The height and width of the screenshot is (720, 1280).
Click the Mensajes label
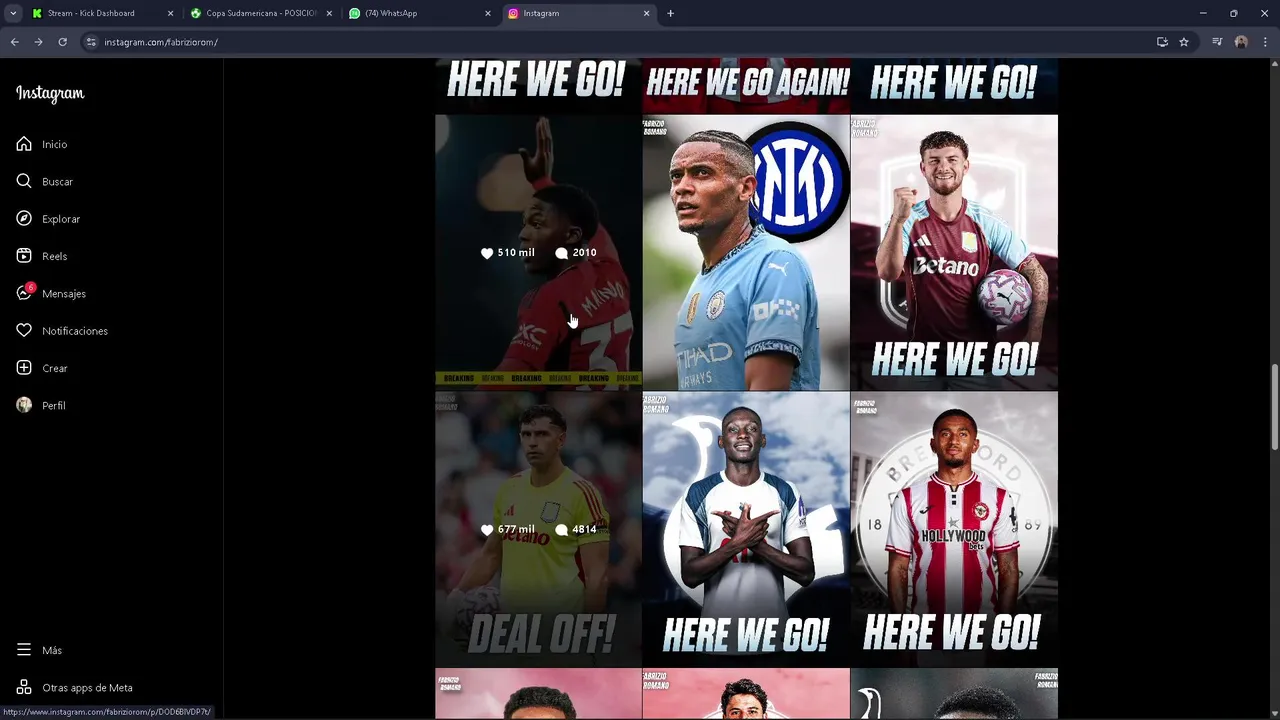coord(64,294)
